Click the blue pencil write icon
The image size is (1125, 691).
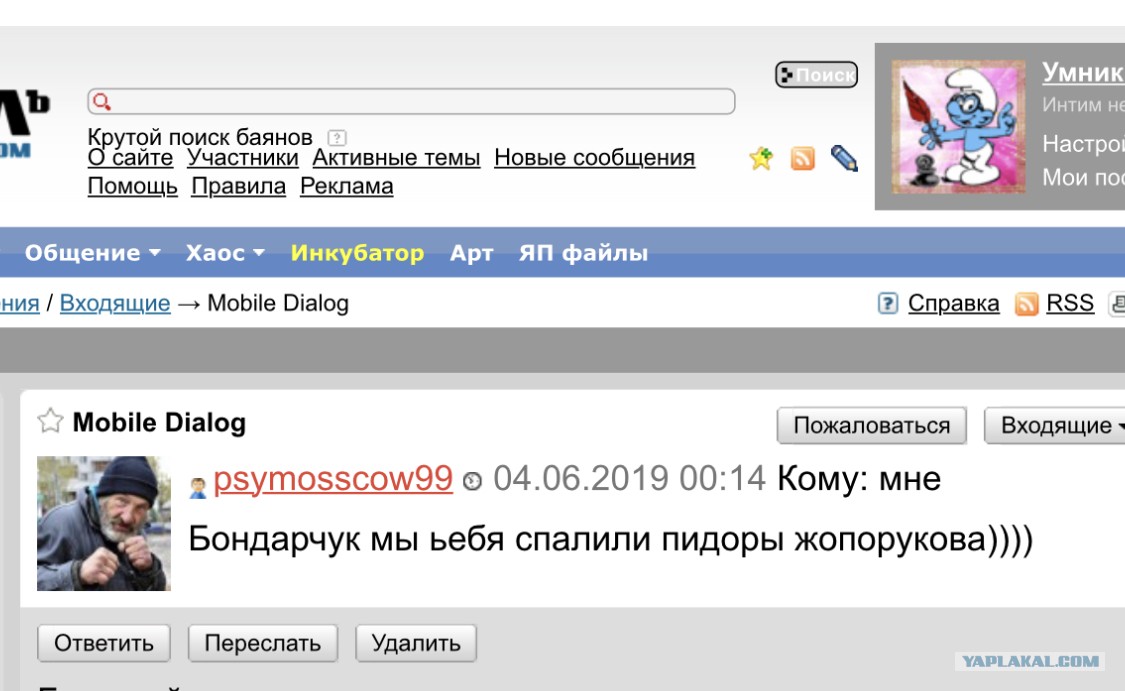(844, 158)
